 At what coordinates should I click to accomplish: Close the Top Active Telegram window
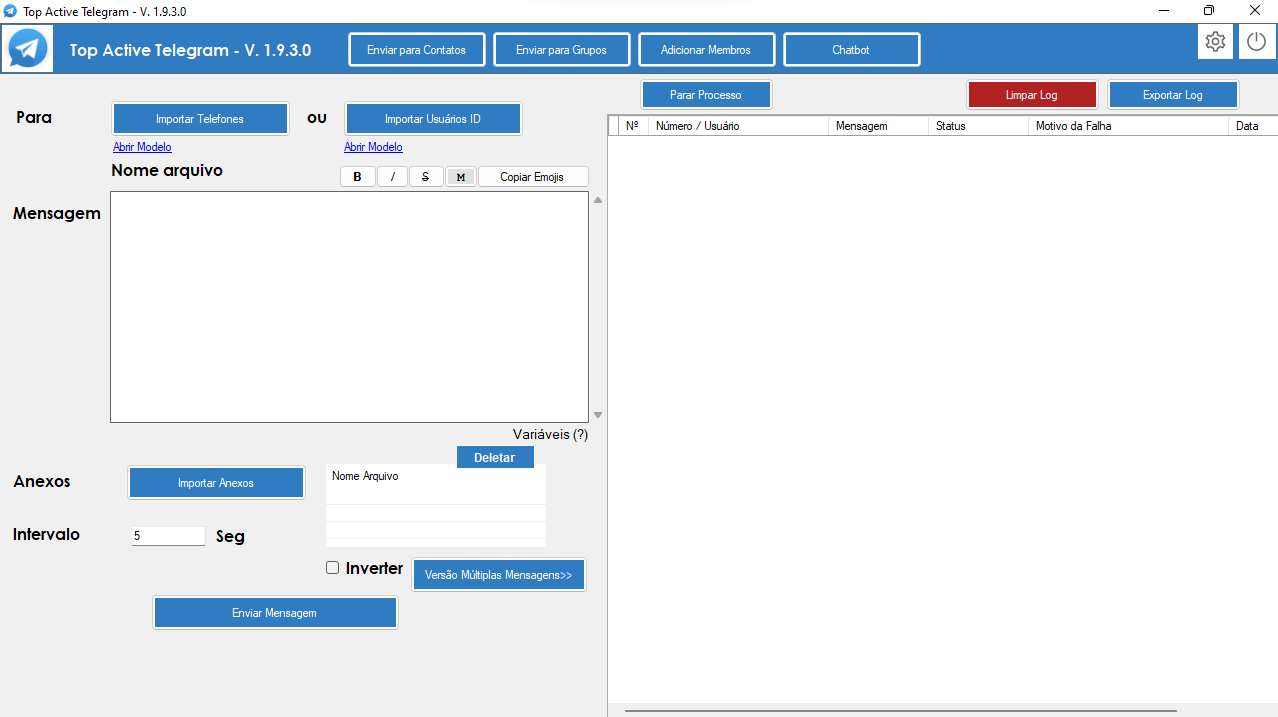point(1255,10)
